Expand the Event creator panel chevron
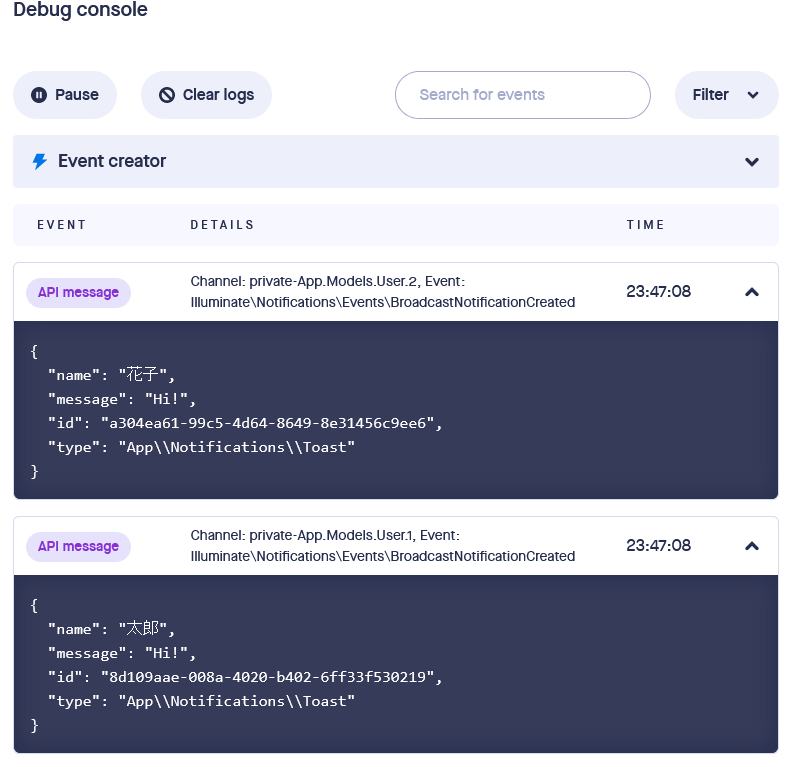Screen dimensions: 789x767 coord(752,162)
